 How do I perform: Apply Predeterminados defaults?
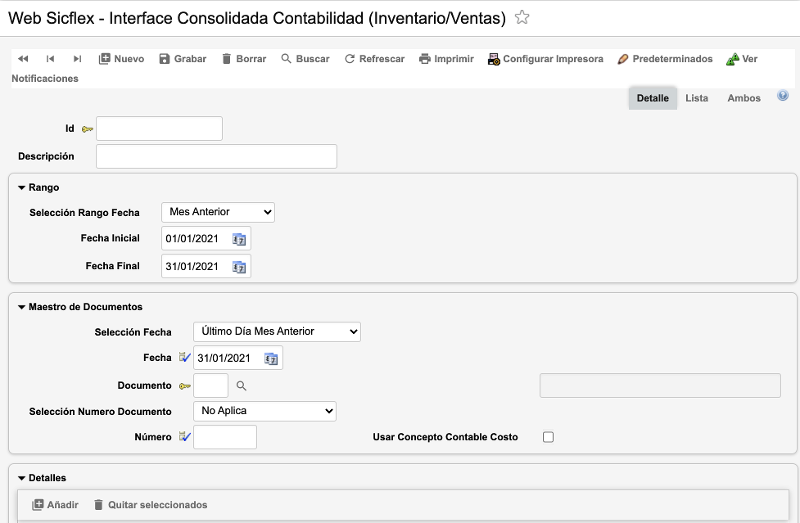[665, 59]
